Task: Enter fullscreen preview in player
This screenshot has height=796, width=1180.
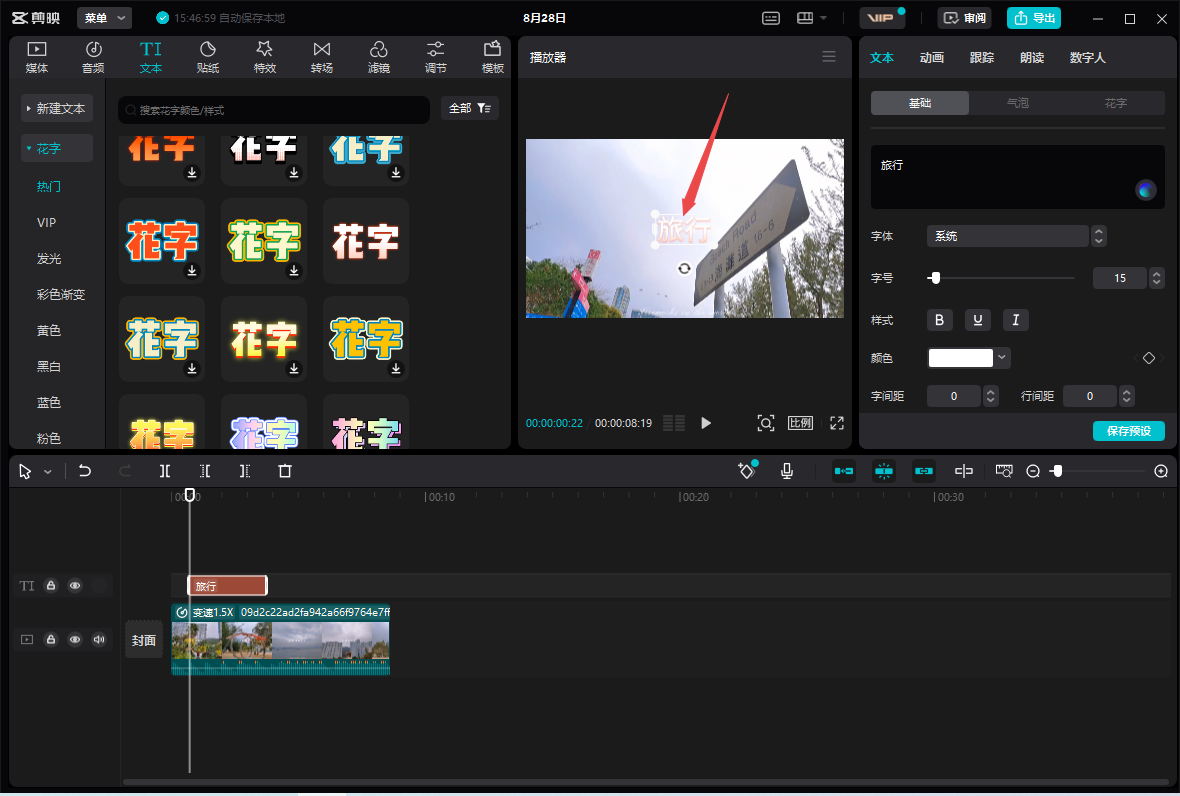Action: coord(837,423)
